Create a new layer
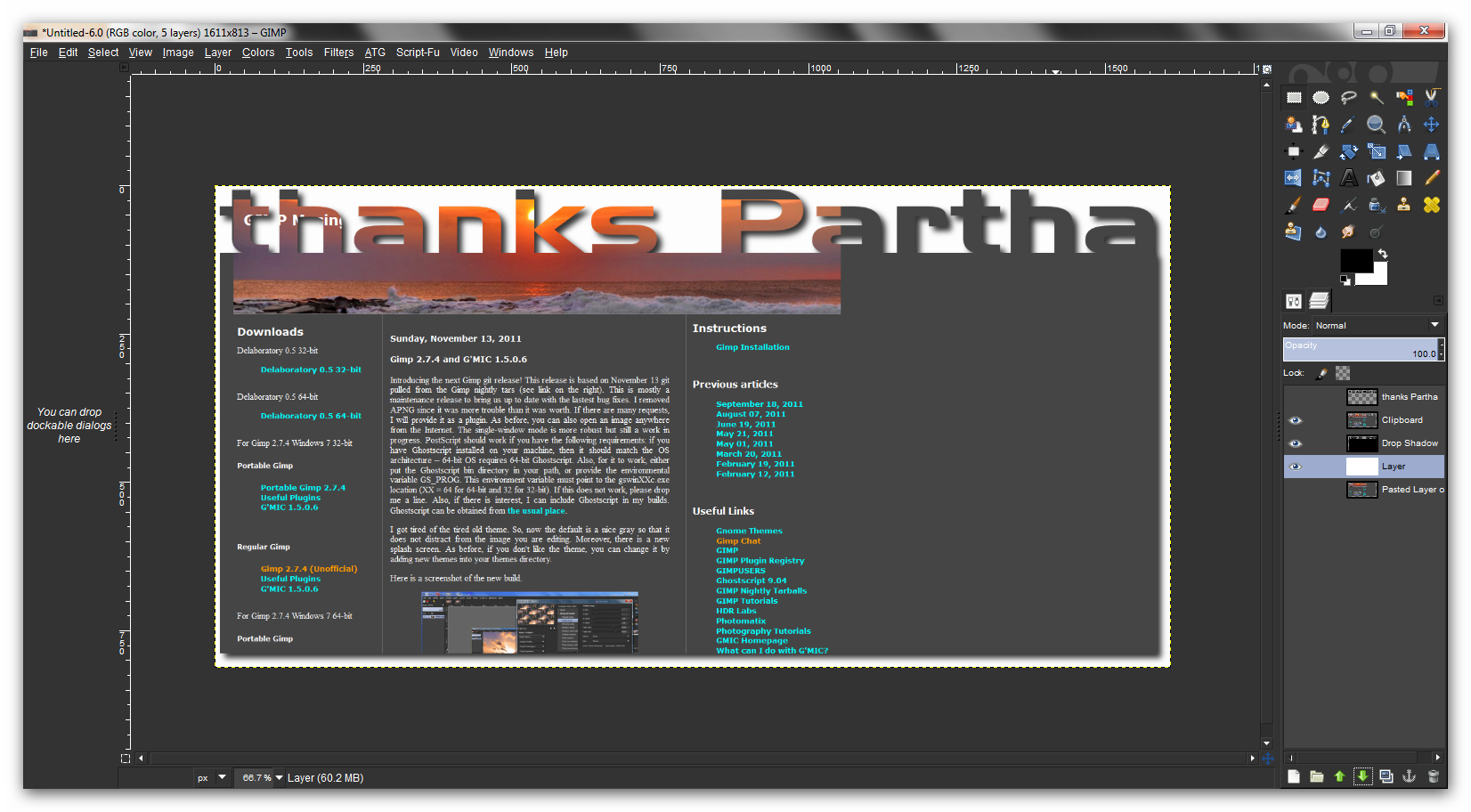The image size is (1471, 812). pos(1294,776)
